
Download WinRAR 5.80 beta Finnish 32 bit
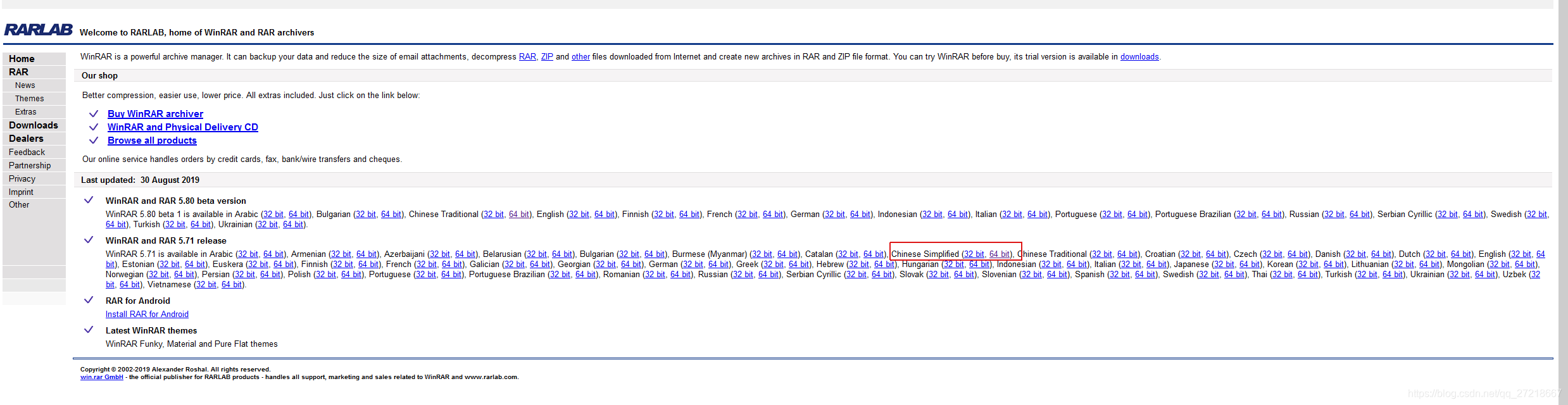[x=664, y=215]
